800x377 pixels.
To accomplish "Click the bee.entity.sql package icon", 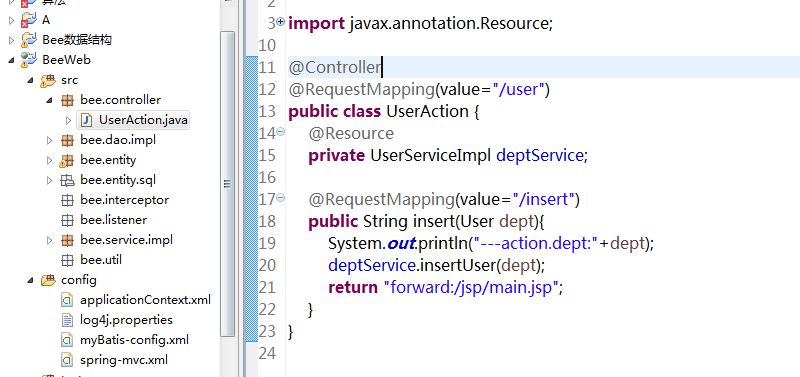I will [x=67, y=180].
